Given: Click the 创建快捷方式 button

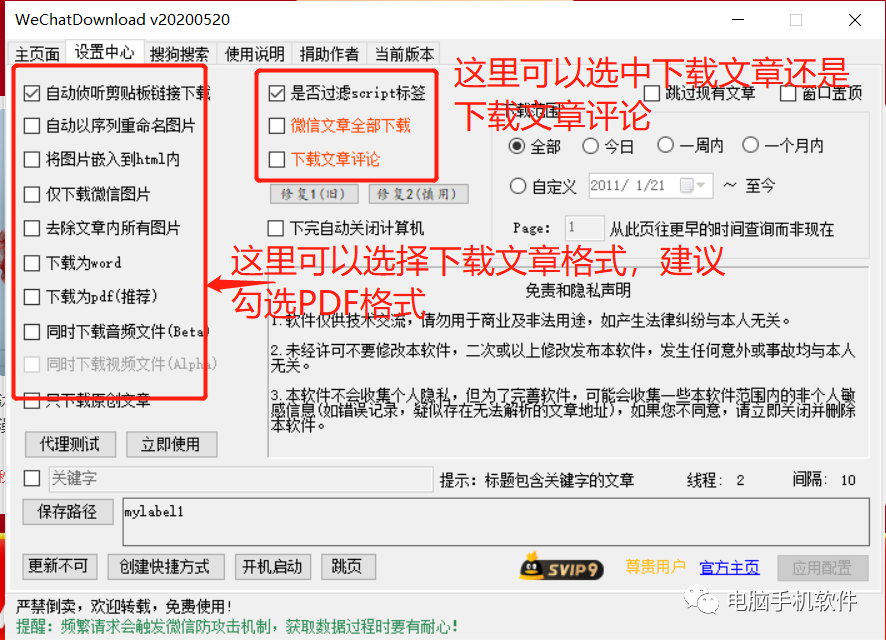Looking at the screenshot, I should [166, 567].
